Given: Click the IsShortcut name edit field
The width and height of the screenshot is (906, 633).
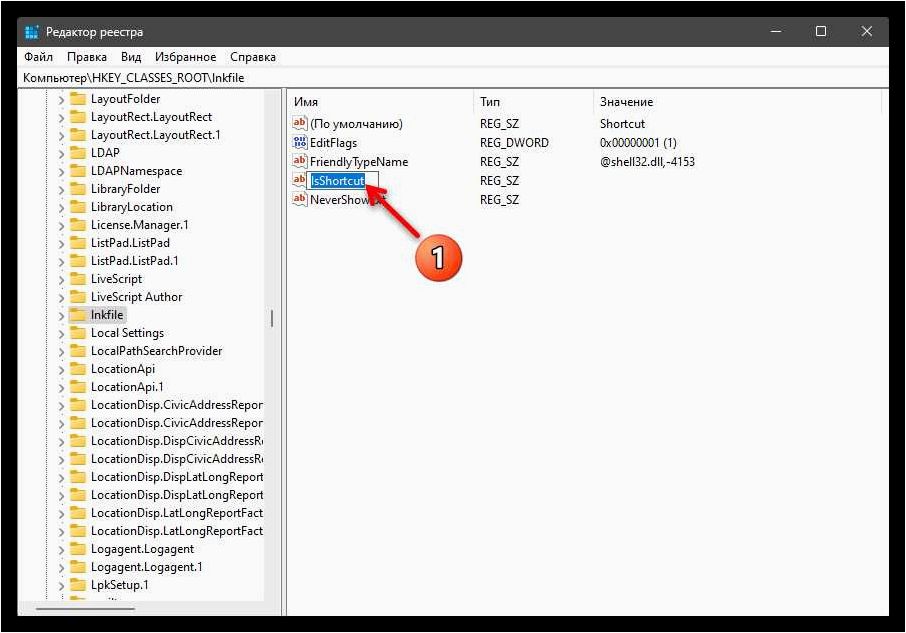Looking at the screenshot, I should click(344, 180).
